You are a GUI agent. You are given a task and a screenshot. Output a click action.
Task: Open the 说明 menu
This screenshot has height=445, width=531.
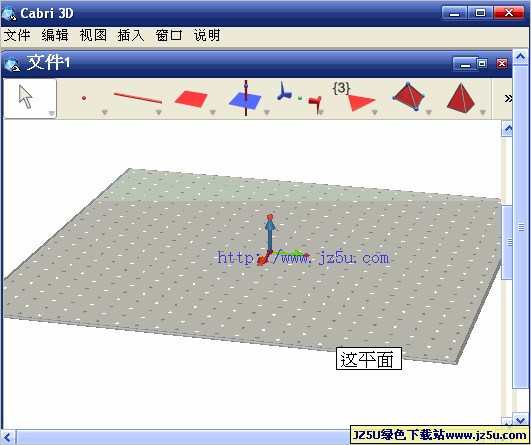coord(207,35)
